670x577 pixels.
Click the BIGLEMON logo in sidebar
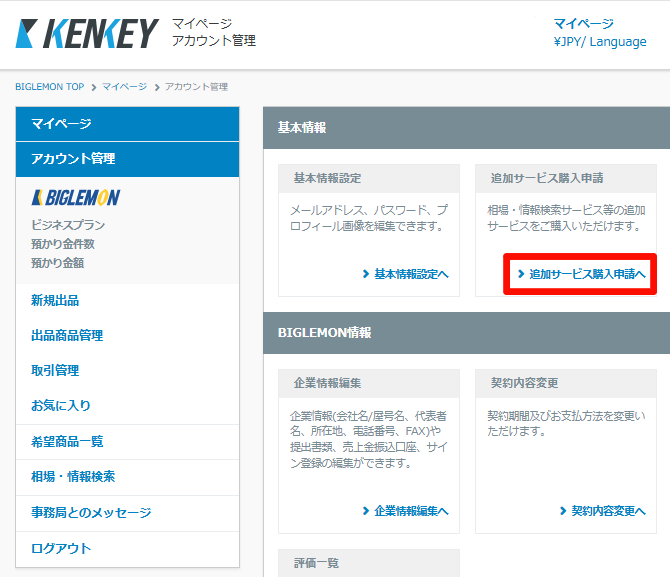(76, 198)
